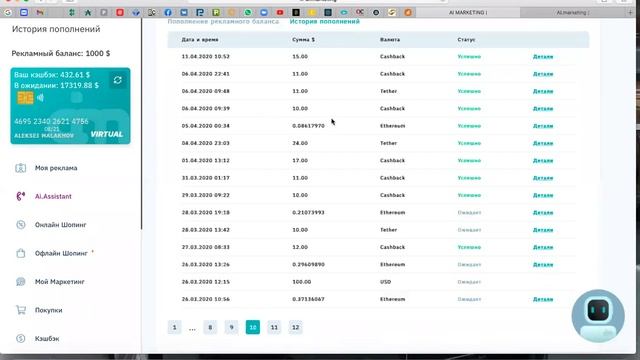Click date 01.04.2020 13:12
640x360 pixels.
206,160
